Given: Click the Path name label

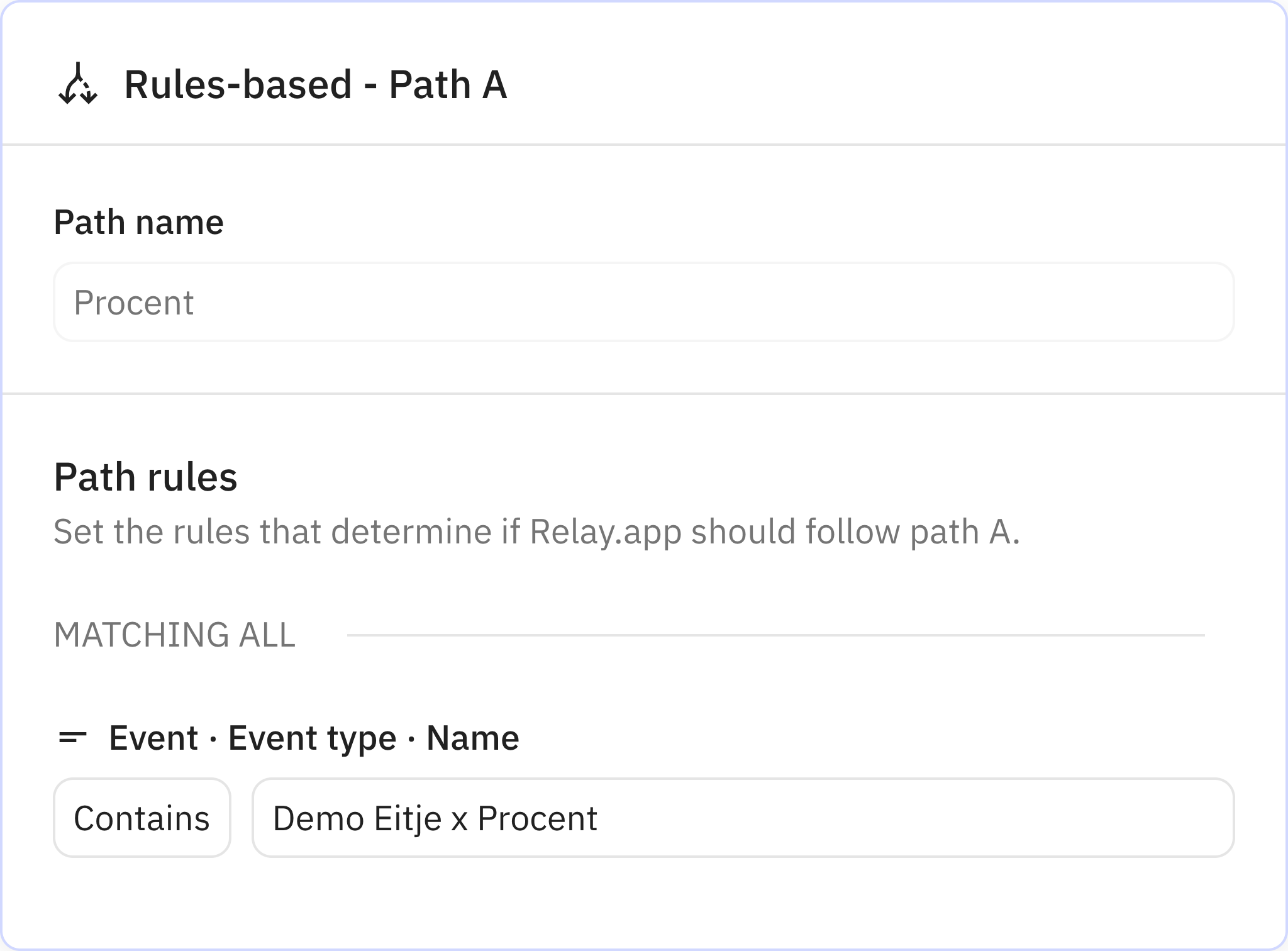Looking at the screenshot, I should [139, 222].
